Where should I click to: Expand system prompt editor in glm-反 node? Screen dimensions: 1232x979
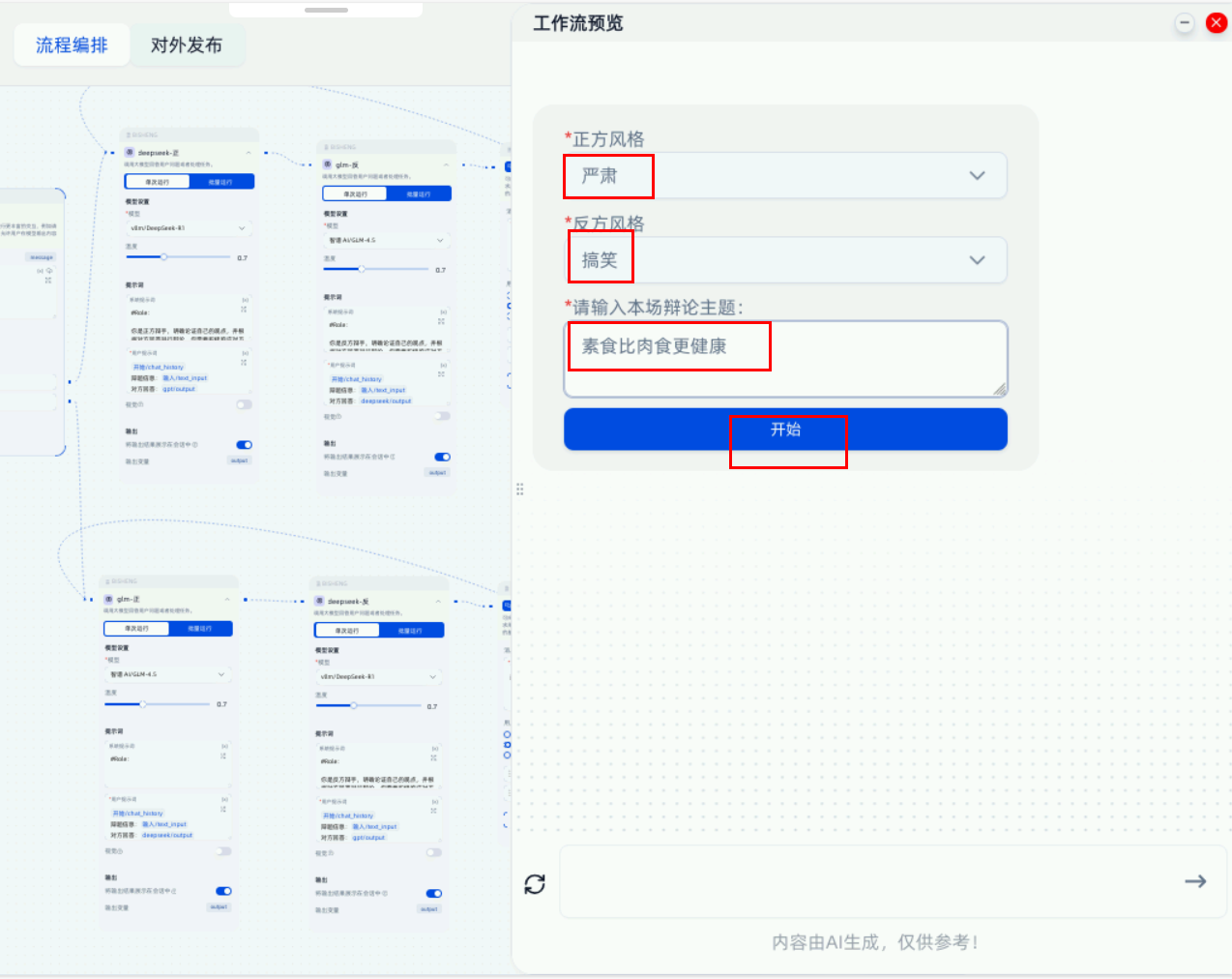point(442,322)
